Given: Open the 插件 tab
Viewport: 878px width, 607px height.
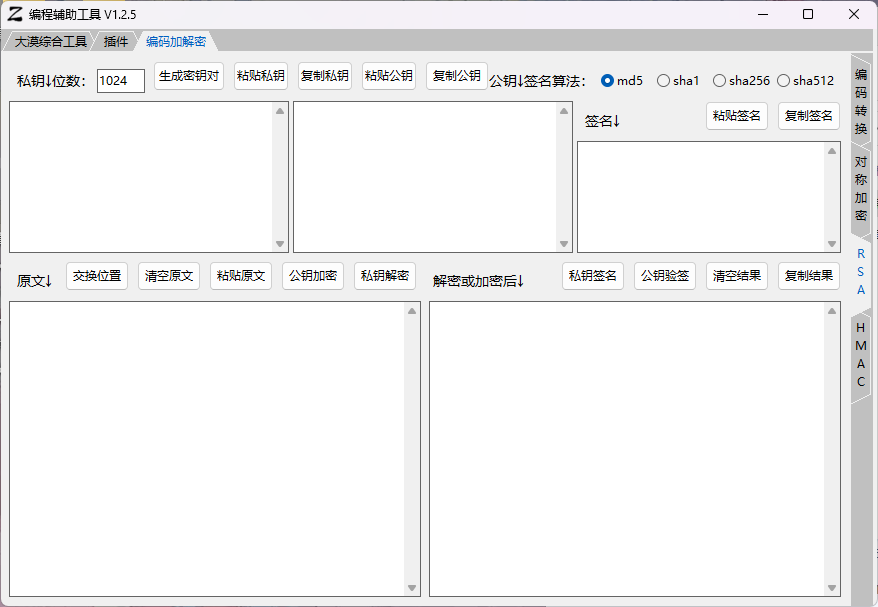Looking at the screenshot, I should (116, 41).
